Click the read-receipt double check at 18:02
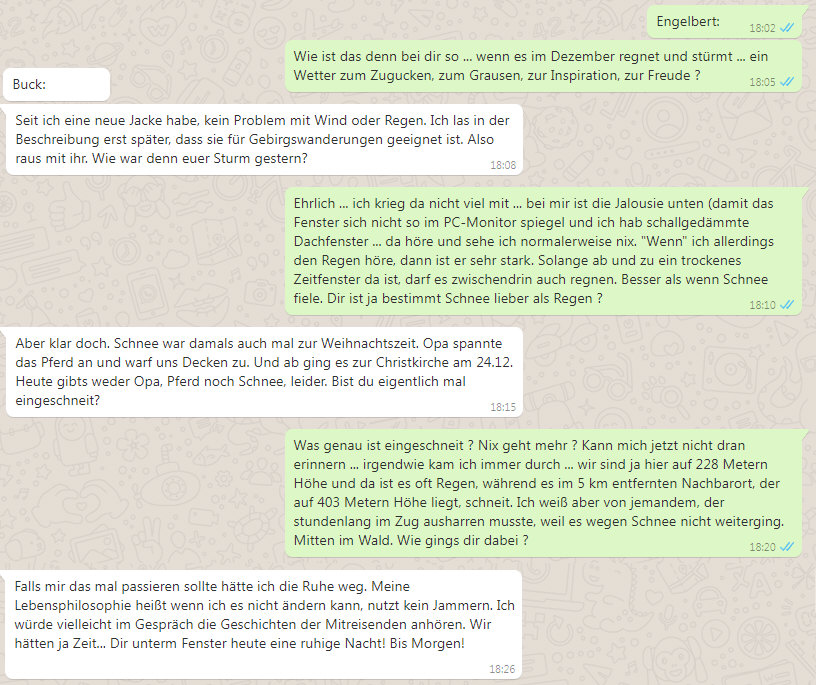Screen dimensions: 816x685 pos(787,28)
